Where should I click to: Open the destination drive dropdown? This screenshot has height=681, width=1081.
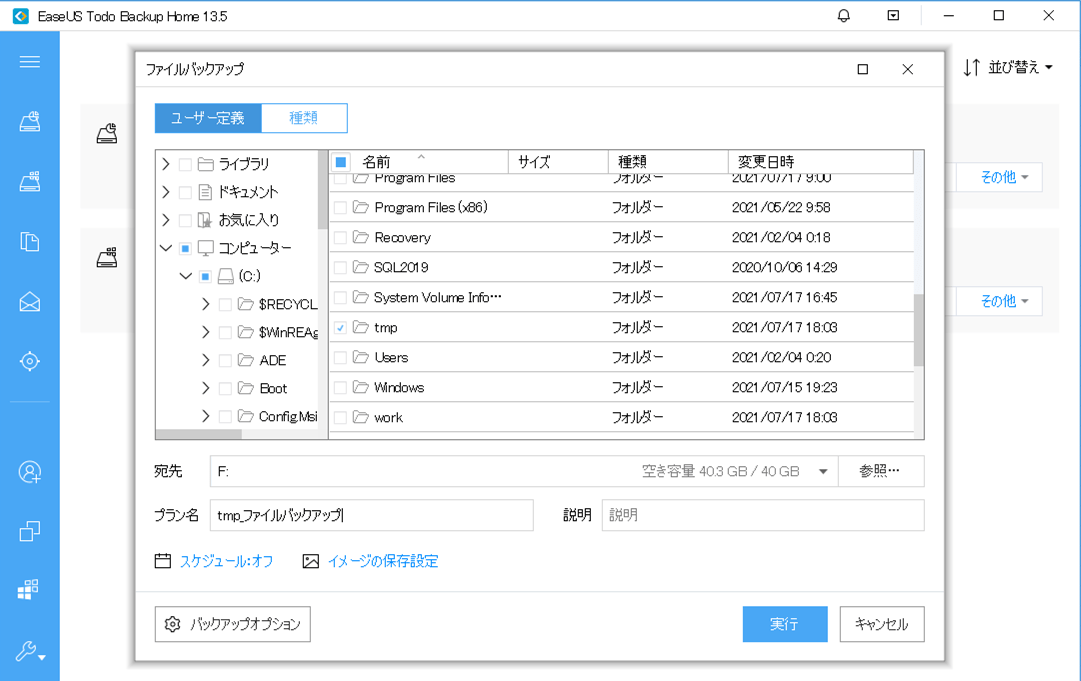823,472
